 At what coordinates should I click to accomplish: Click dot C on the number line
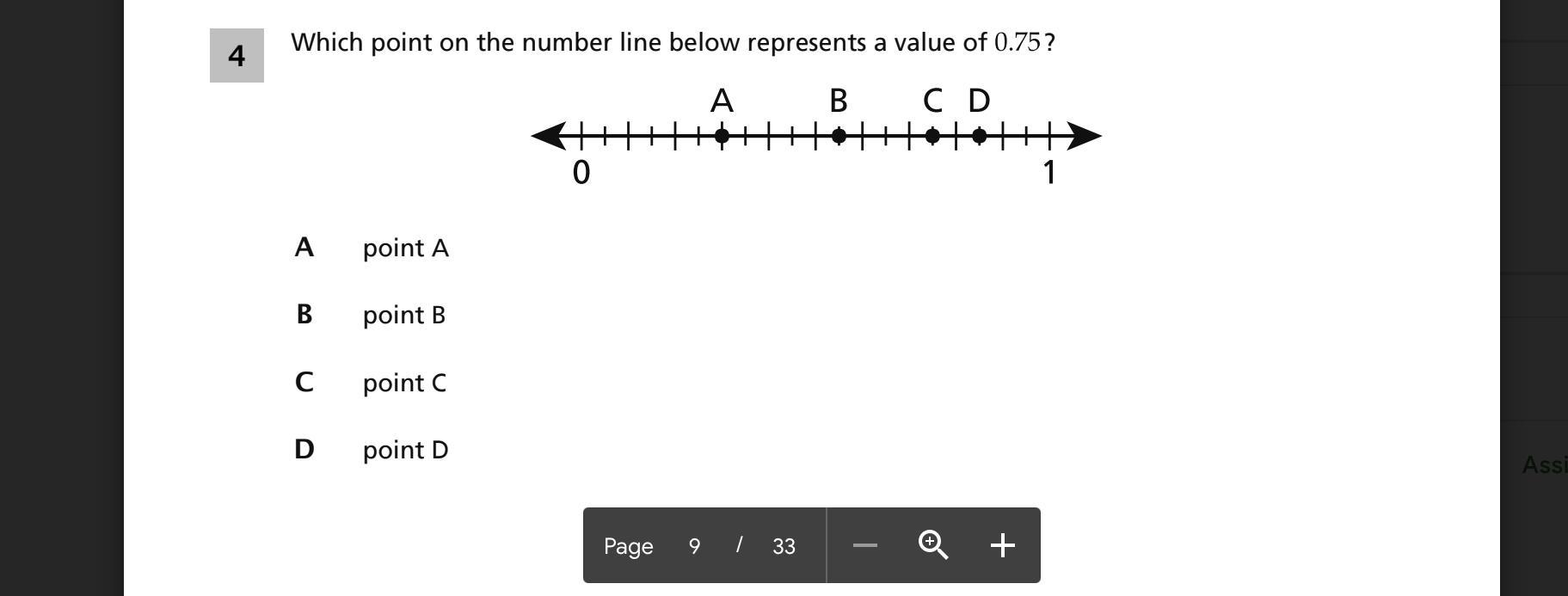pos(932,135)
